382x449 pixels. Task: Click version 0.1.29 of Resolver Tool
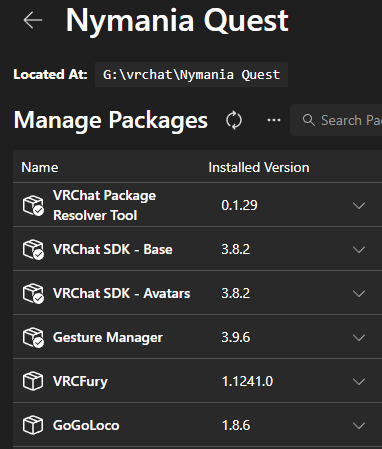pyautogui.click(x=239, y=205)
